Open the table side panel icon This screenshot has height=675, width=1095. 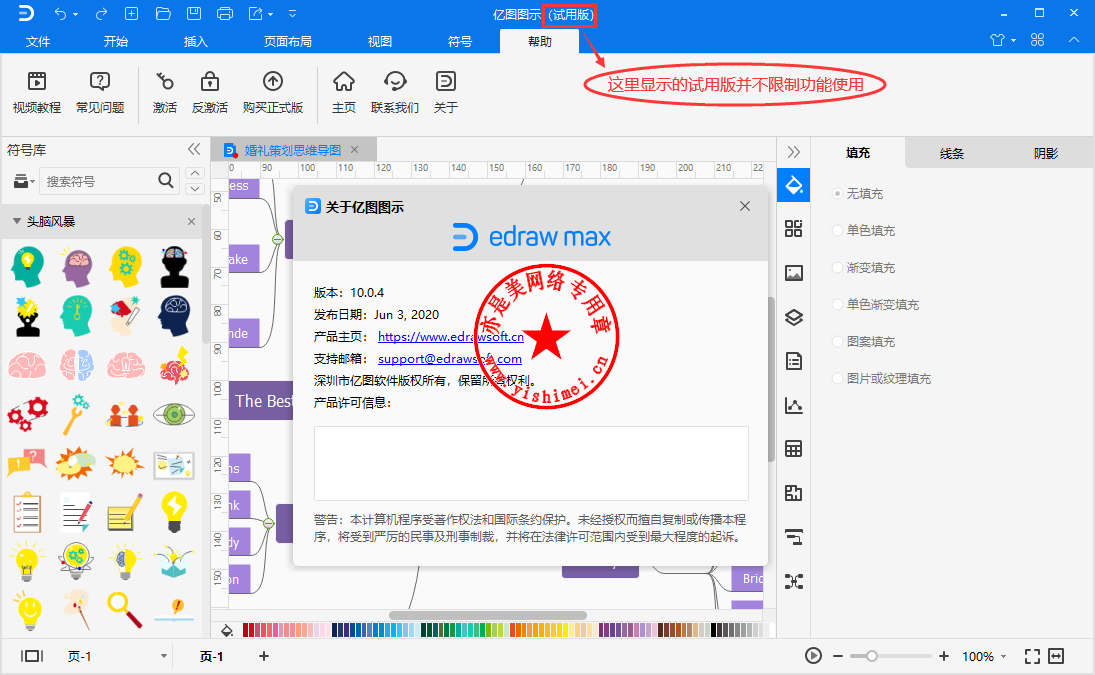[x=793, y=449]
